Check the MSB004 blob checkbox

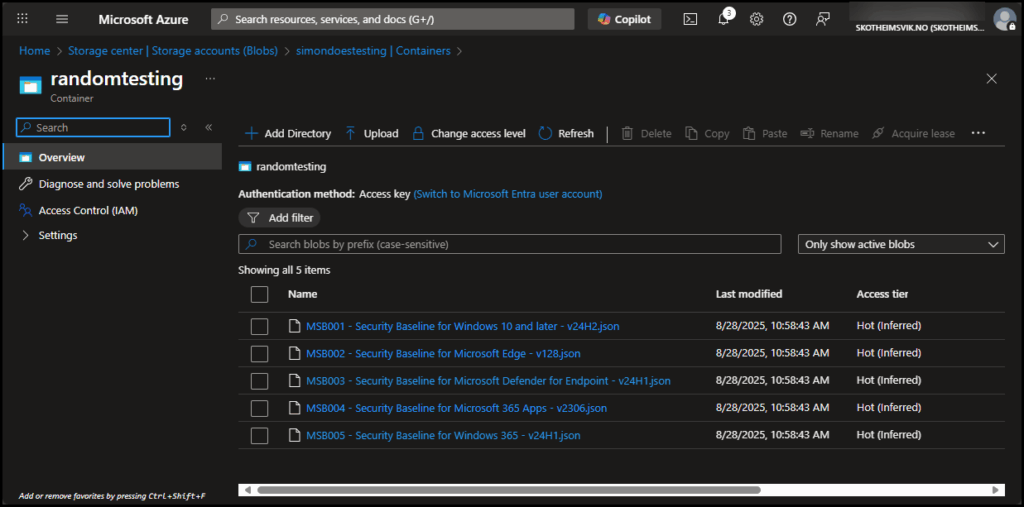[x=259, y=408]
